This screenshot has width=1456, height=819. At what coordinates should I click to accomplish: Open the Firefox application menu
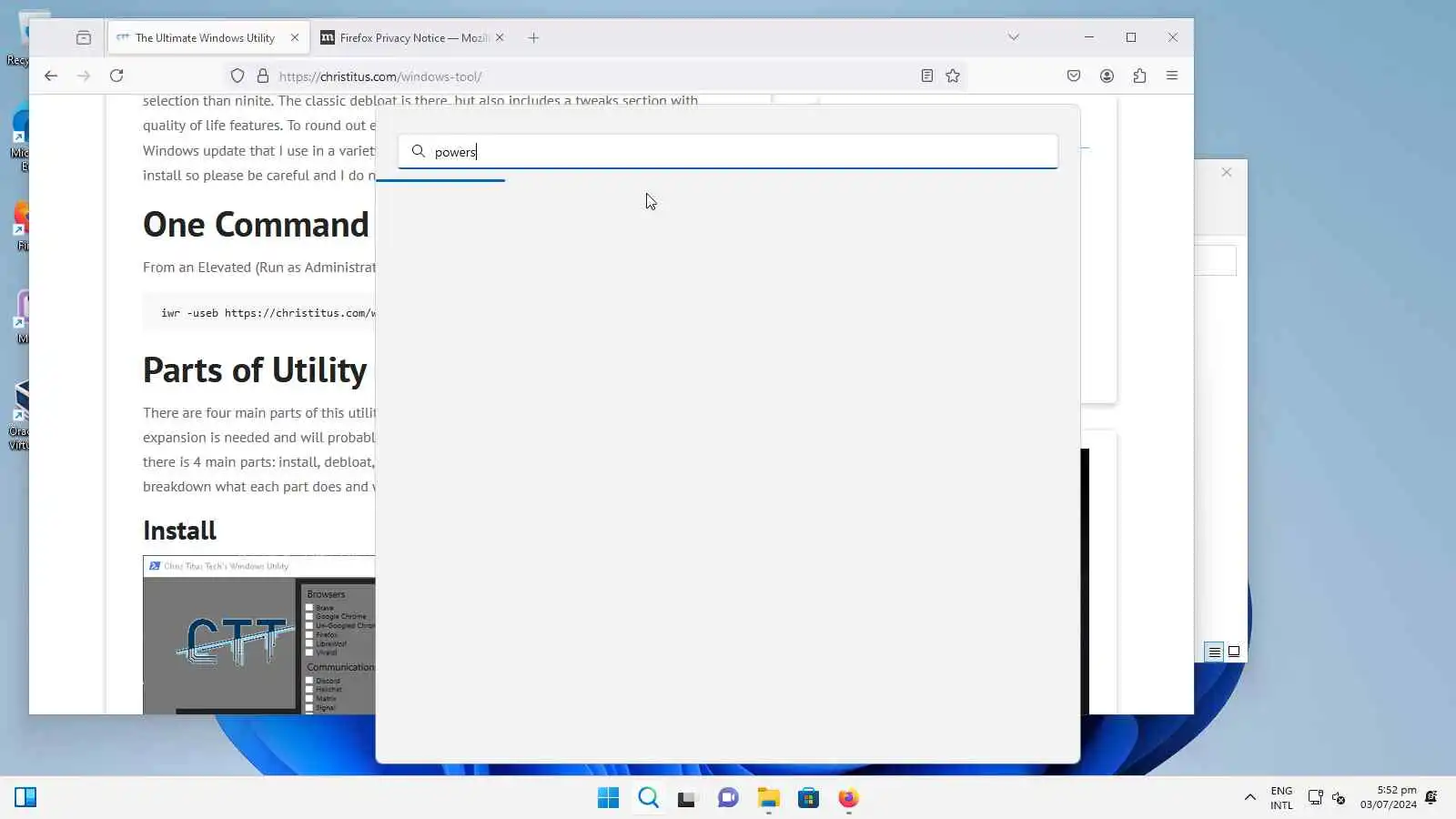click(x=1172, y=76)
